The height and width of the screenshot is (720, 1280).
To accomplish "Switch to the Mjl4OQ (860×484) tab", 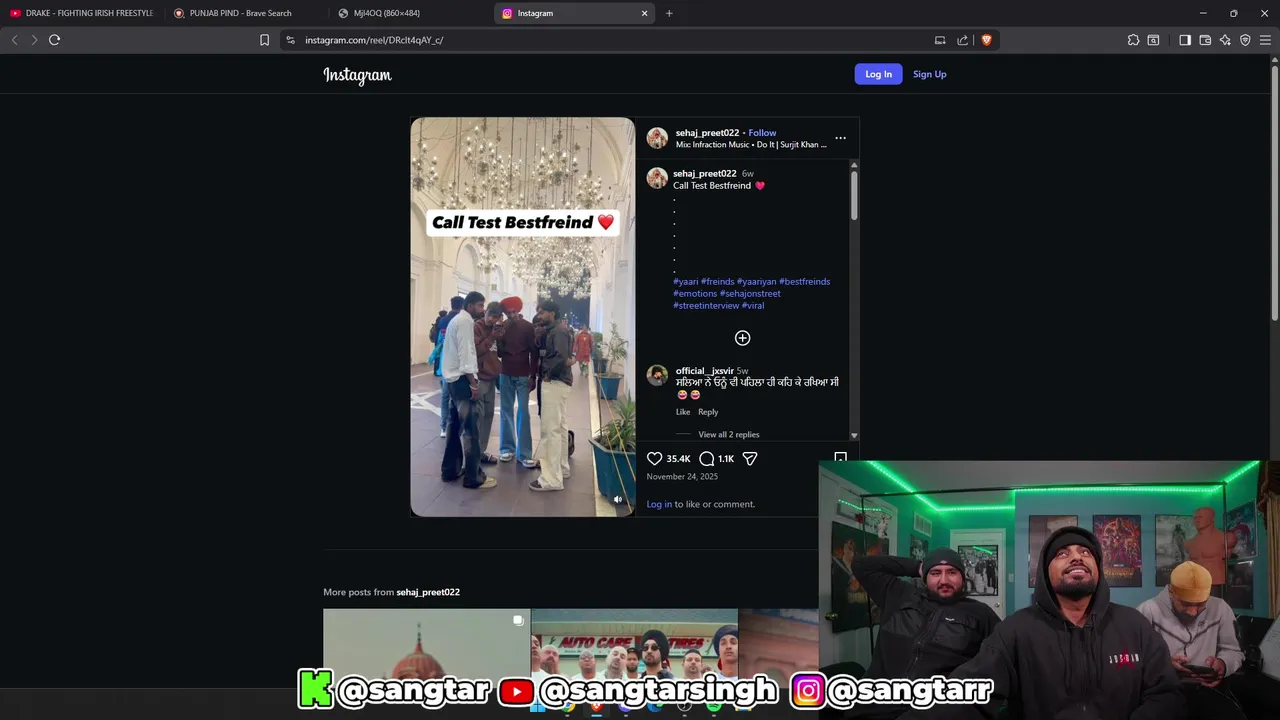I will [x=409, y=13].
